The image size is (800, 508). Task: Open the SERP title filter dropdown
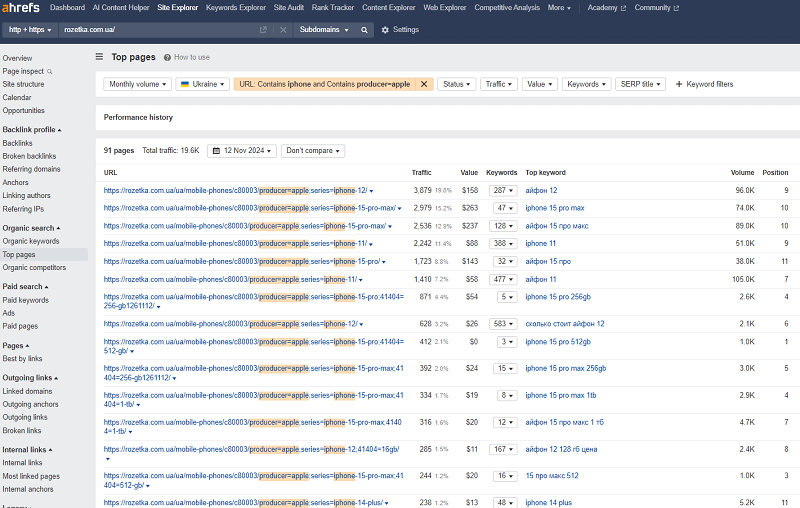point(640,84)
